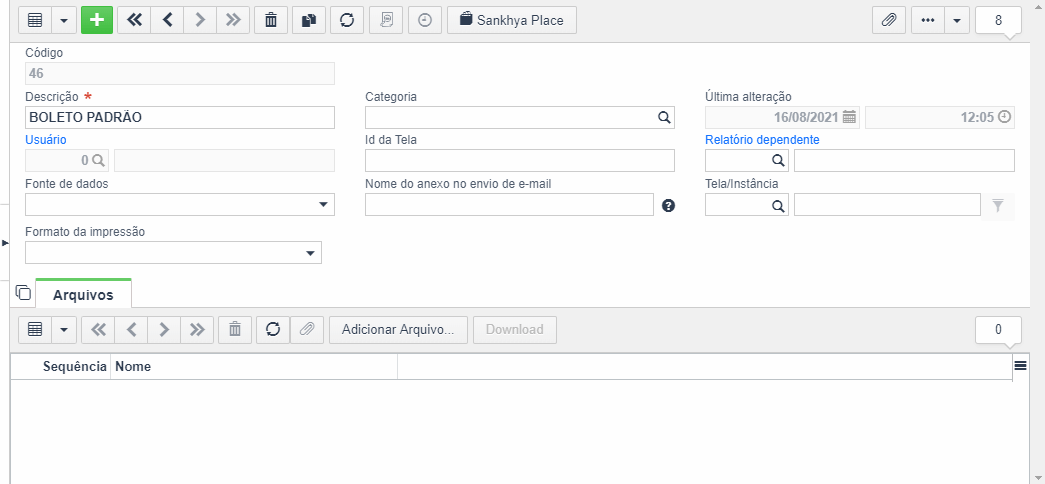Open the history clock icon in toolbar
Image resolution: width=1045 pixels, height=484 pixels.
pyautogui.click(x=425, y=20)
